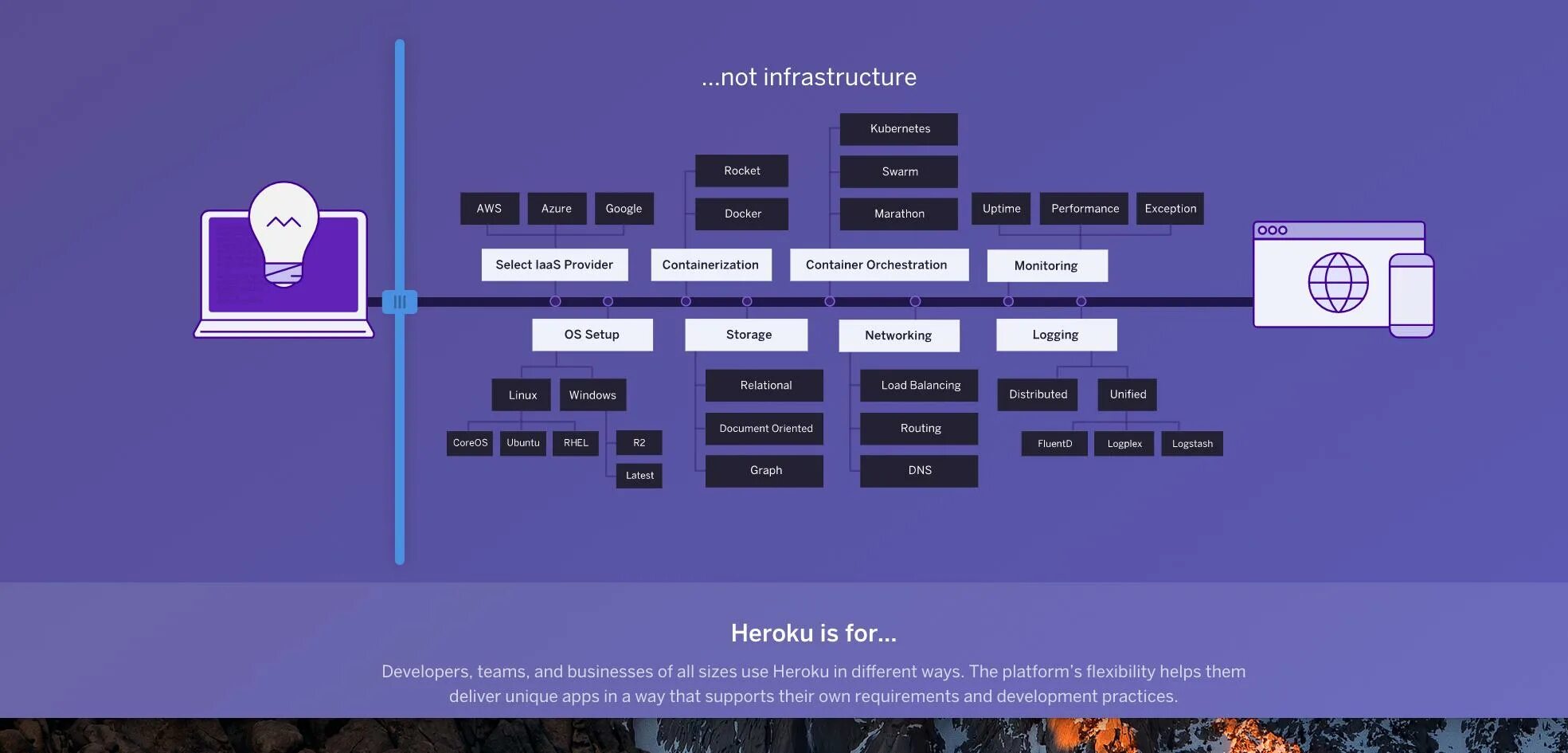Click the Rocket container box

[x=741, y=171]
